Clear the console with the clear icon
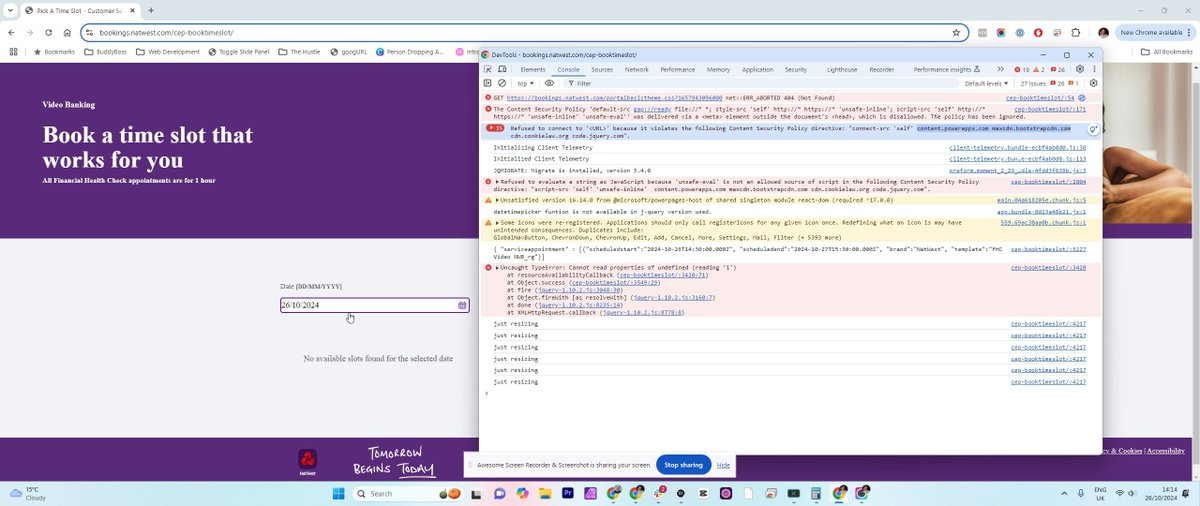Image resolution: width=1200 pixels, height=506 pixels. [502, 83]
